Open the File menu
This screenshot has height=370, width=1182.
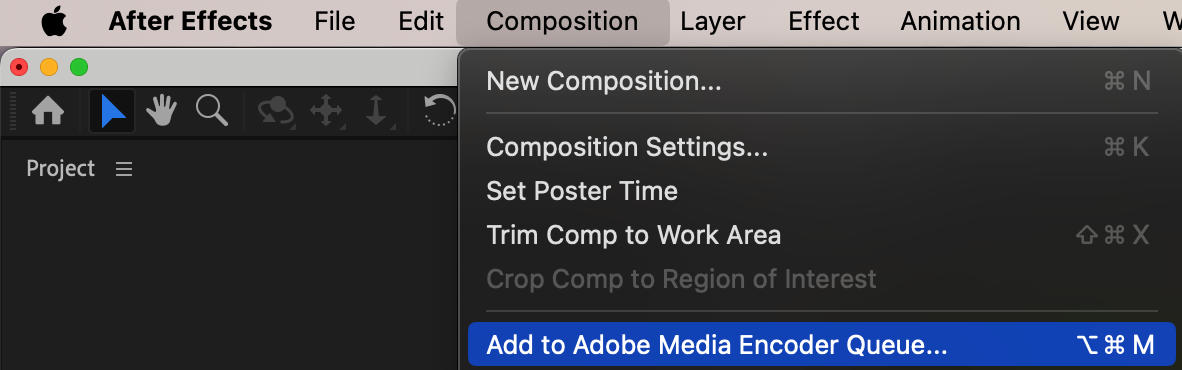pos(335,22)
